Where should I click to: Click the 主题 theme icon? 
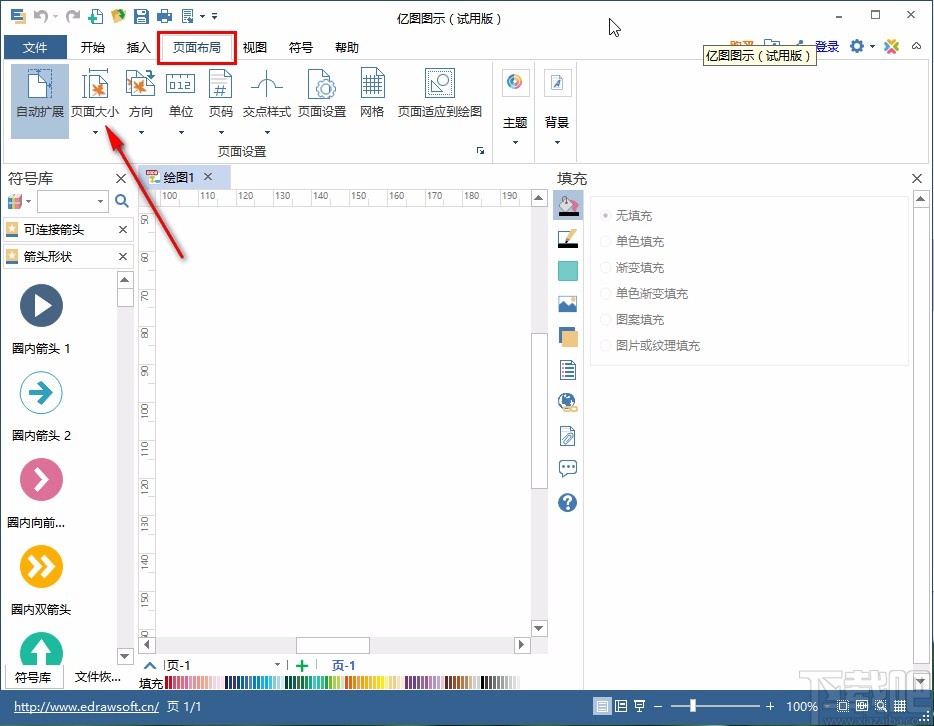coord(515,82)
